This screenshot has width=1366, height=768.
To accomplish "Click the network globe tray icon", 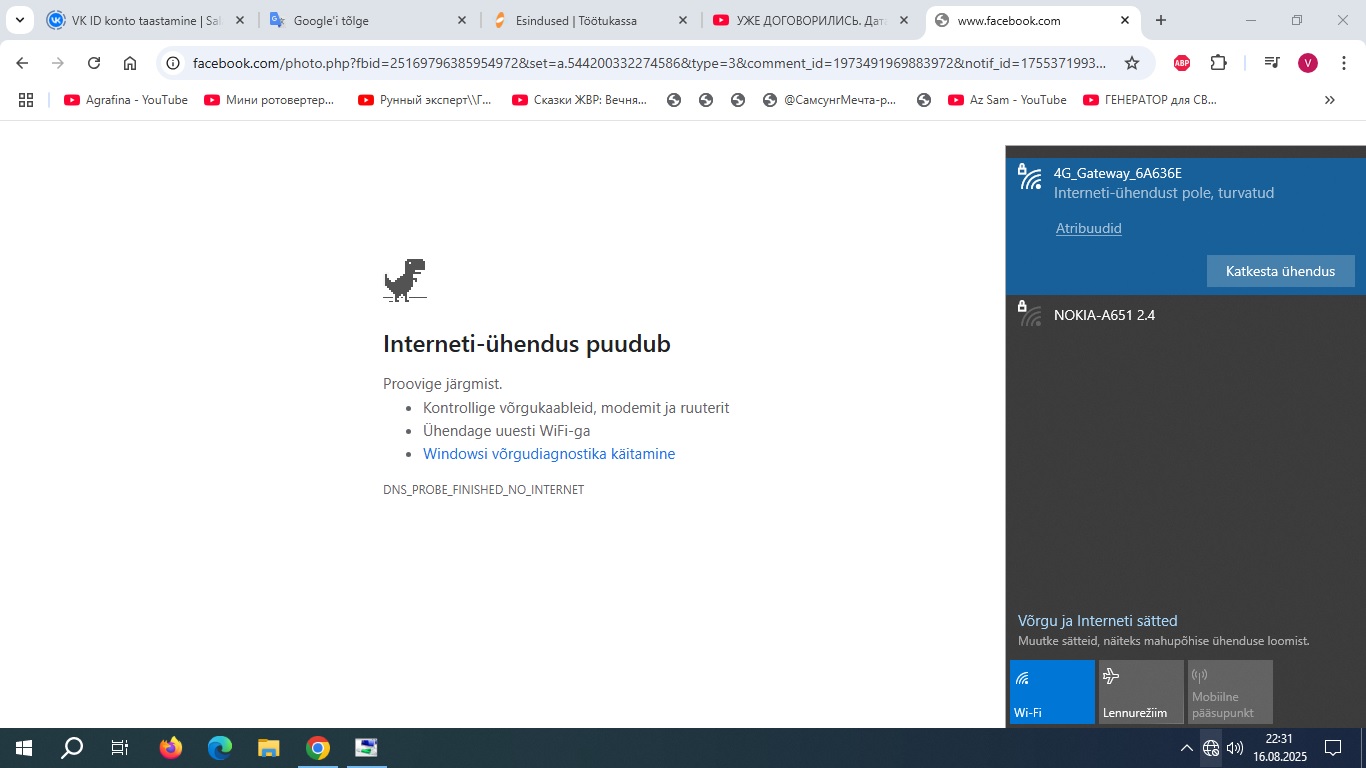I will tap(1211, 748).
